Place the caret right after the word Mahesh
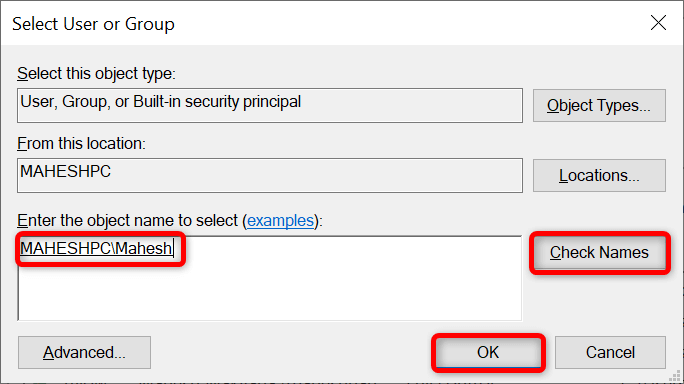 [x=173, y=248]
